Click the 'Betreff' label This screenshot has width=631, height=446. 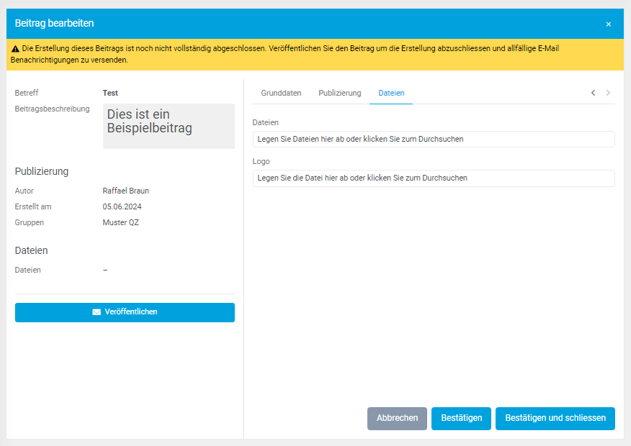tap(26, 93)
